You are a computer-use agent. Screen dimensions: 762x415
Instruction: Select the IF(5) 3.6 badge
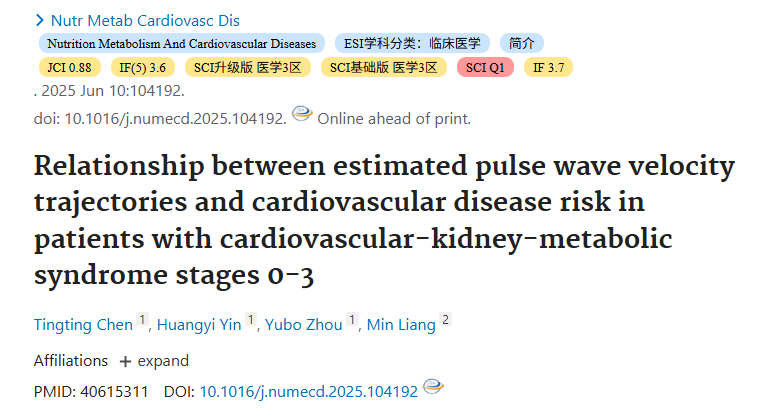(x=142, y=67)
